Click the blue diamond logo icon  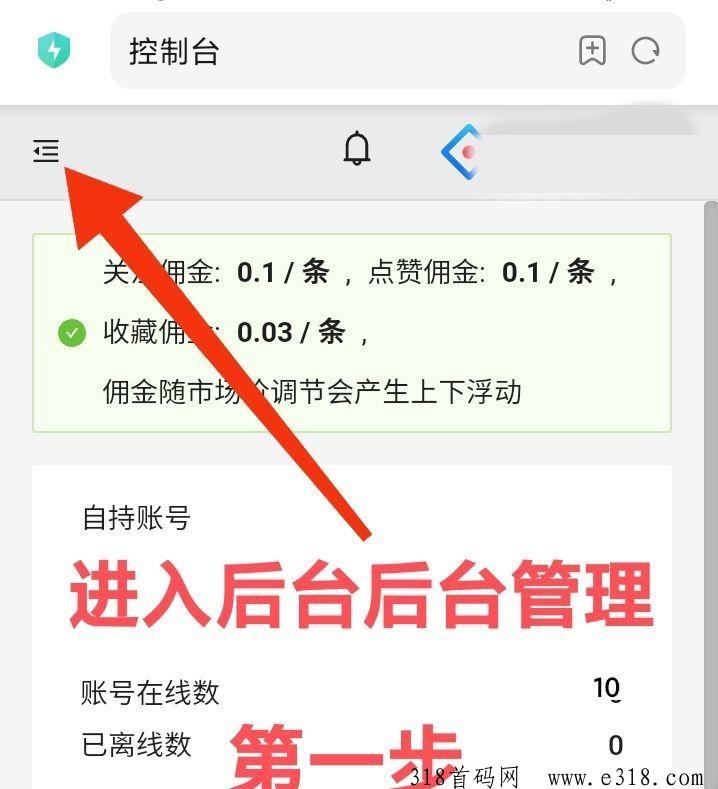[x=461, y=151]
